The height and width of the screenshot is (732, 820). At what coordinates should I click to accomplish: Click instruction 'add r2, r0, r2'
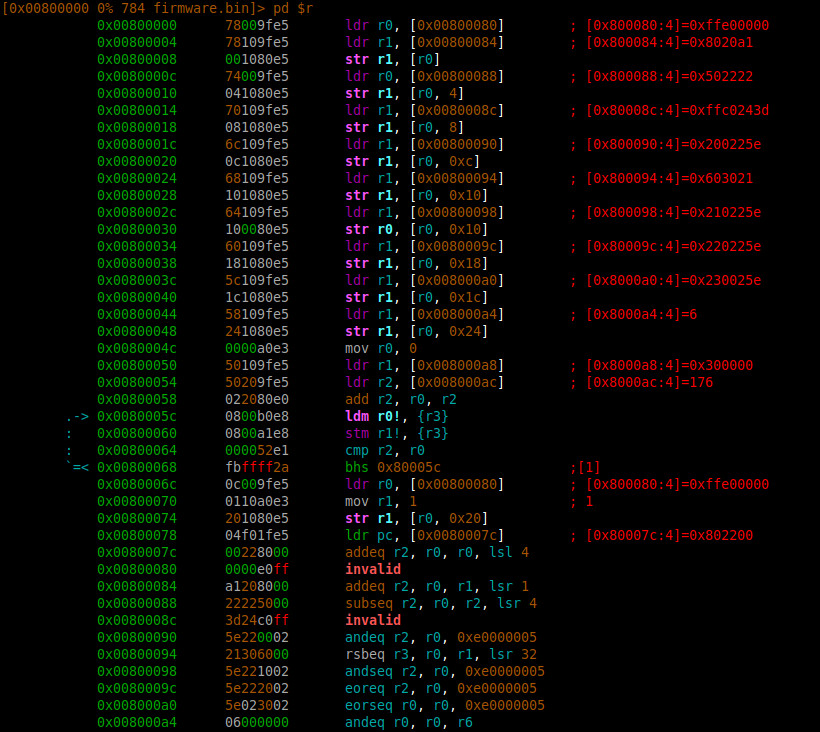401,399
